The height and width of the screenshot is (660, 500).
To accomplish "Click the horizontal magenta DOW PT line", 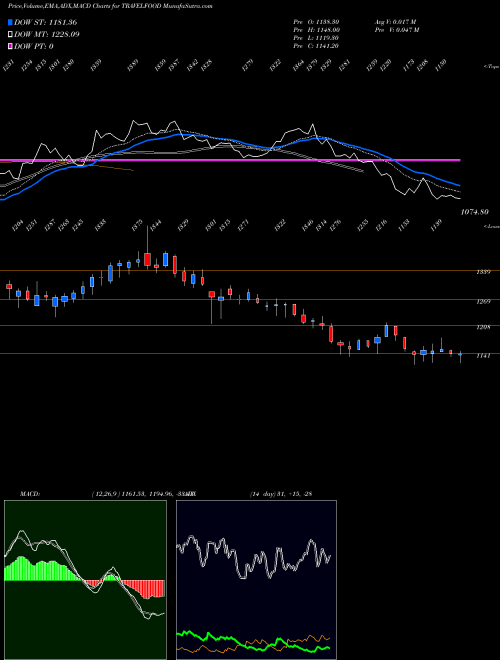I will point(230,160).
